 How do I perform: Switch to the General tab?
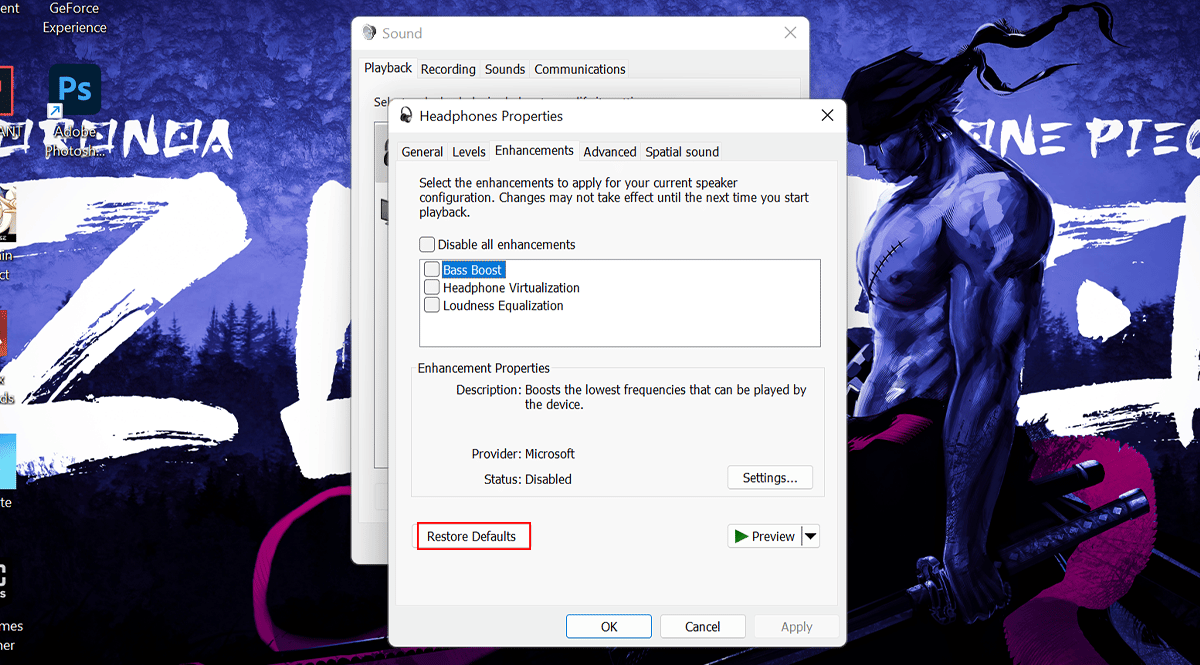pyautogui.click(x=422, y=152)
